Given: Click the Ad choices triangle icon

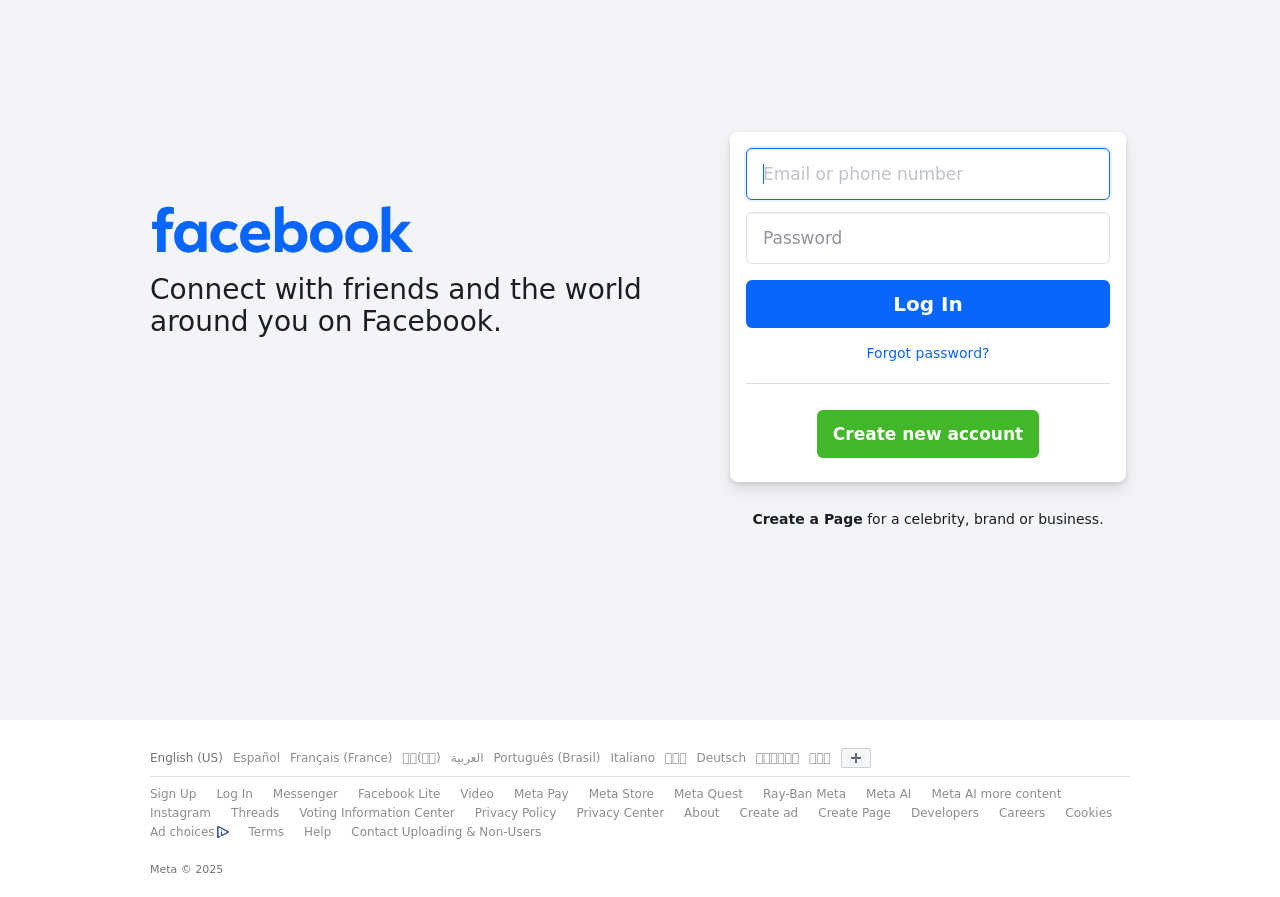Looking at the screenshot, I should 223,832.
